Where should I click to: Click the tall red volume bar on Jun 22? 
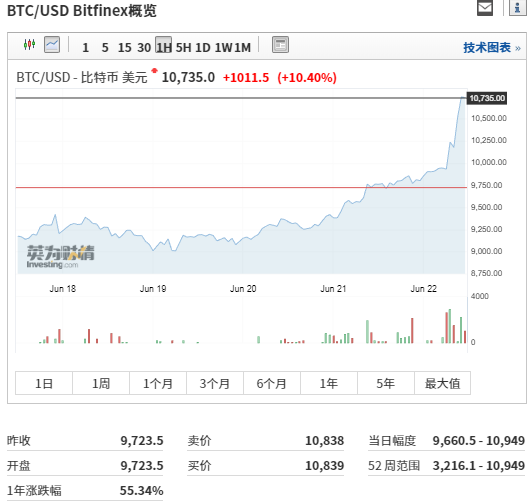click(x=447, y=328)
